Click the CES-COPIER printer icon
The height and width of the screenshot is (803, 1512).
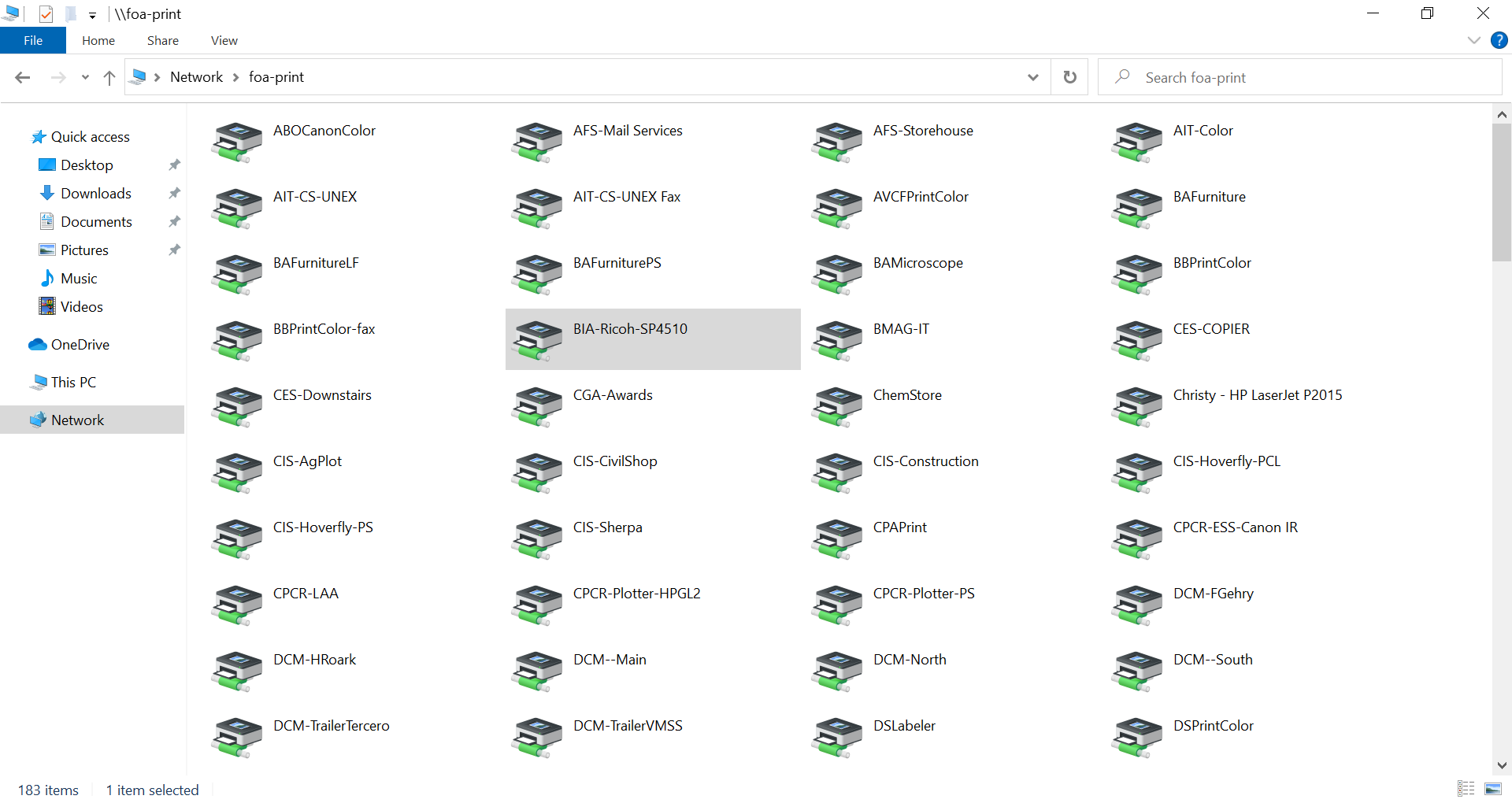[x=1136, y=340]
